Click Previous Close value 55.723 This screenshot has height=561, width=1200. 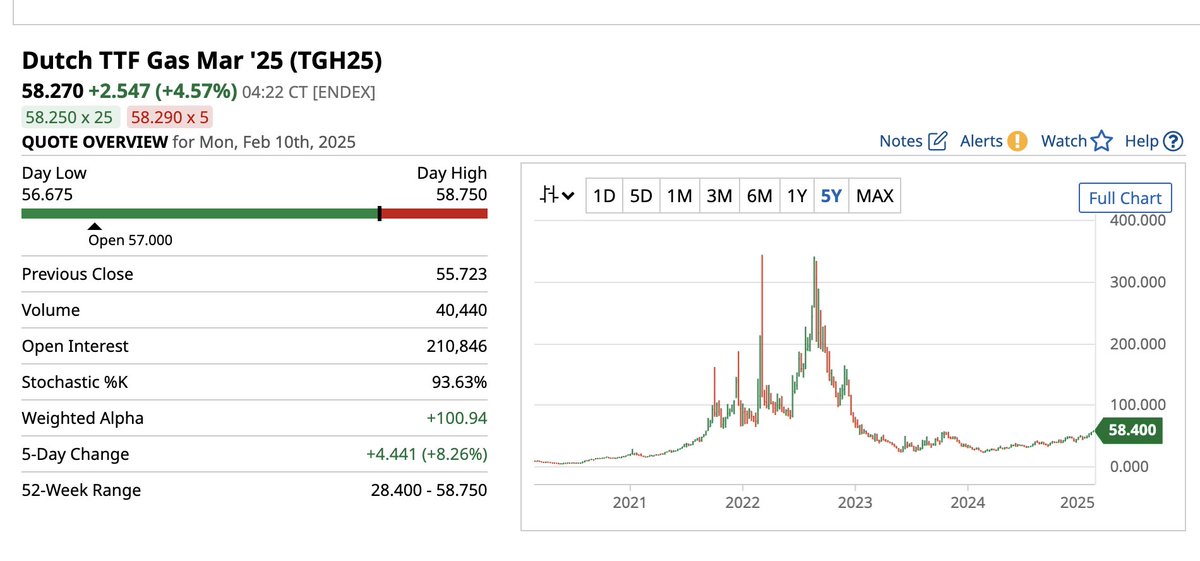(x=463, y=274)
